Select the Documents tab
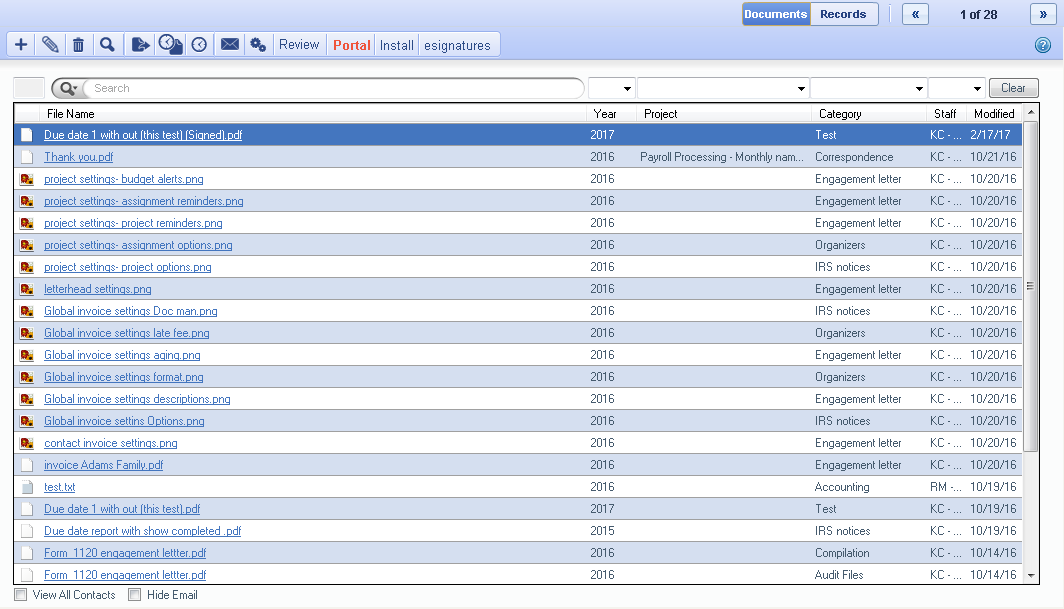The height and width of the screenshot is (609, 1064). coord(776,14)
